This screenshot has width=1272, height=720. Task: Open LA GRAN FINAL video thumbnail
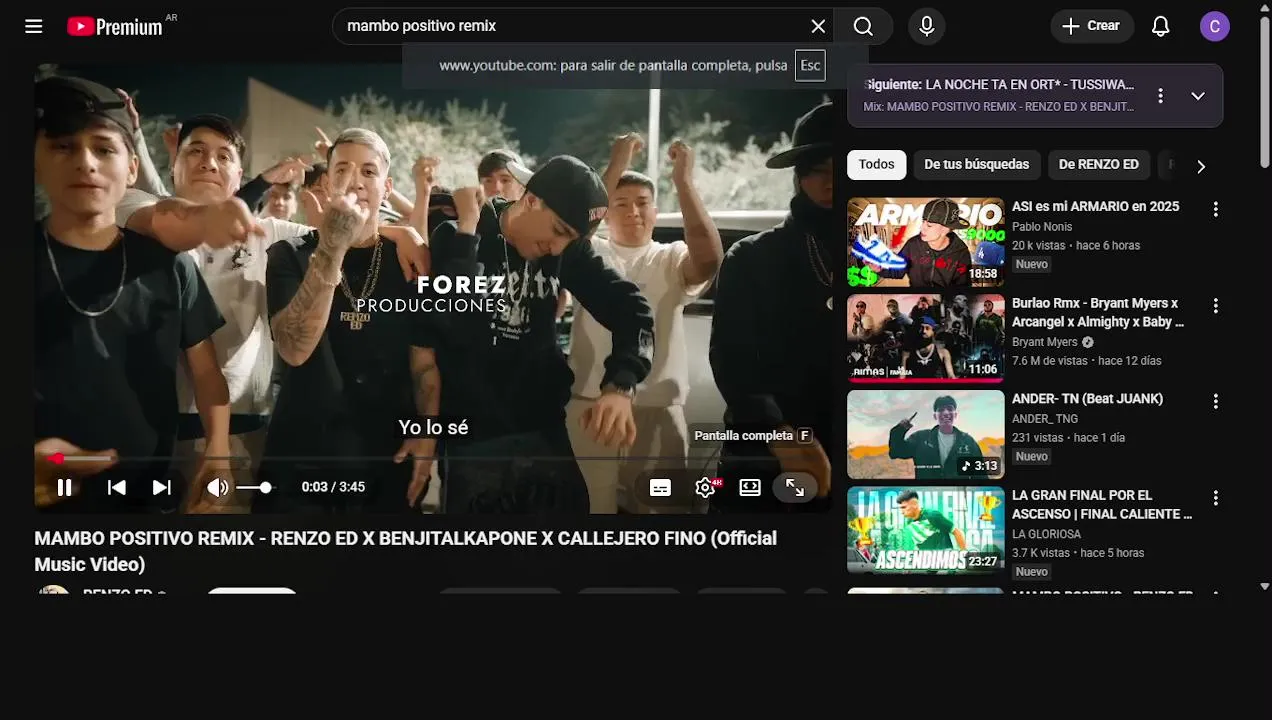coord(926,530)
